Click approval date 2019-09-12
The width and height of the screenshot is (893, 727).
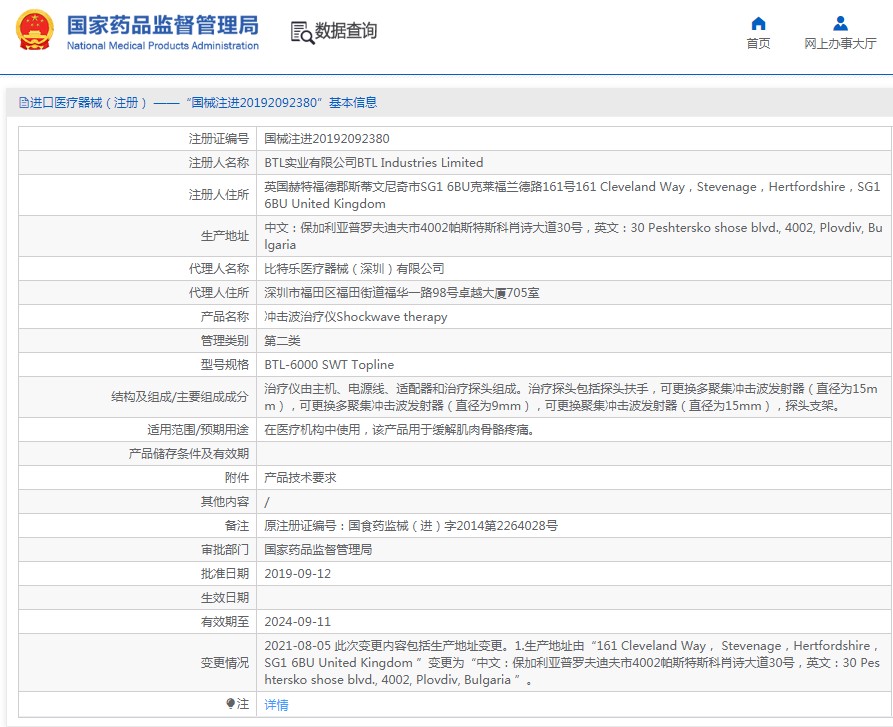tap(298, 573)
